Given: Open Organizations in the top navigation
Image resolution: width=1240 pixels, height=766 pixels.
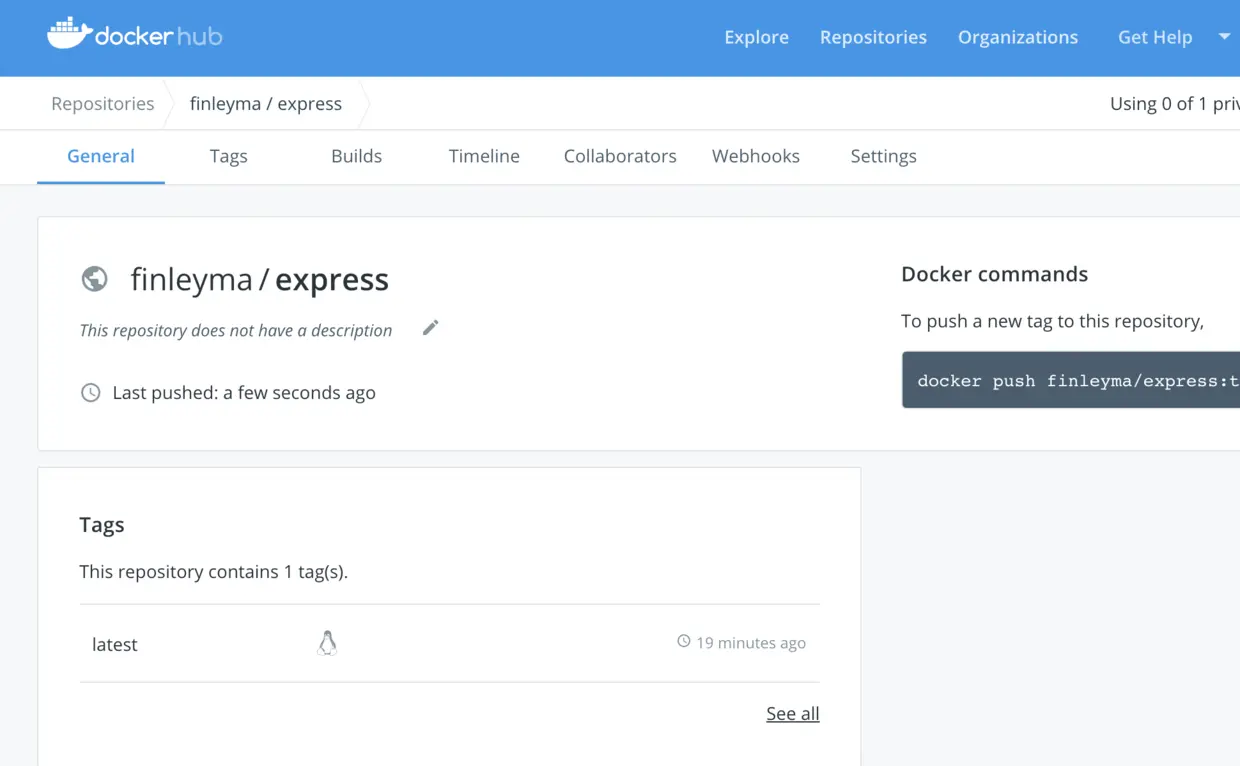Looking at the screenshot, I should pyautogui.click(x=1017, y=37).
